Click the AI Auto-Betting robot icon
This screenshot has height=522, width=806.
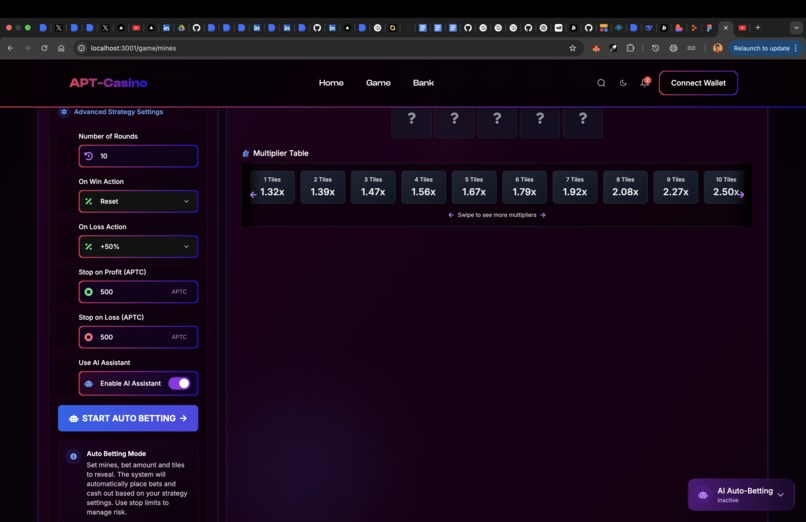(x=703, y=495)
